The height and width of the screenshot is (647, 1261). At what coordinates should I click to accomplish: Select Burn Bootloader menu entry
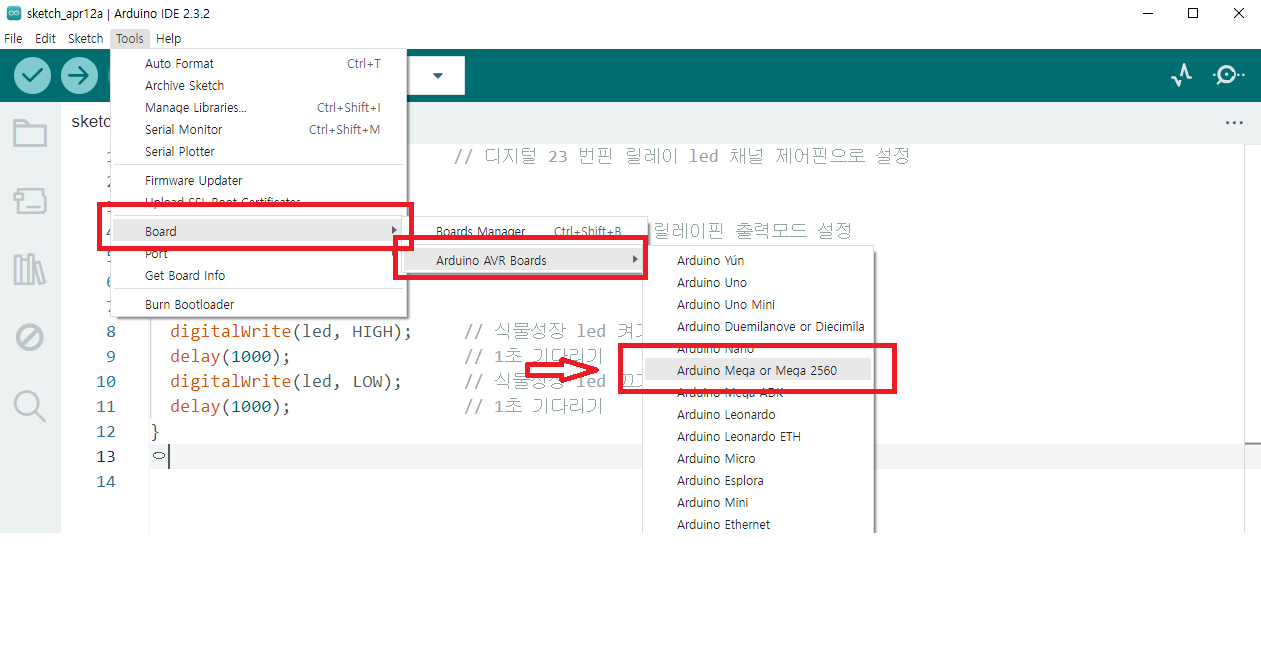tap(260, 304)
